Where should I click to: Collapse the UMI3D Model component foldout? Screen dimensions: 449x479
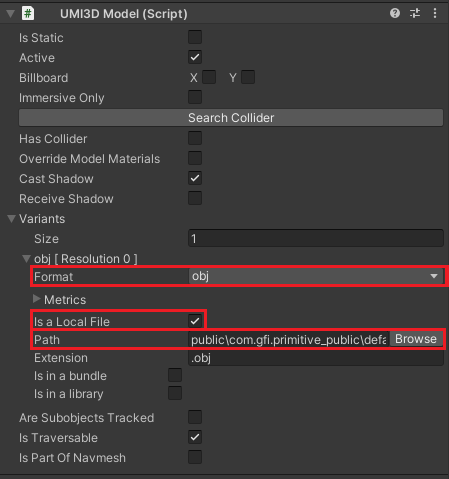11,14
